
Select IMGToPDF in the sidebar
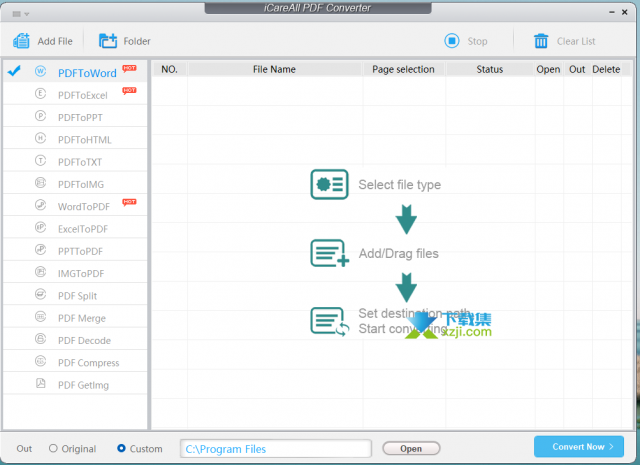75,272
